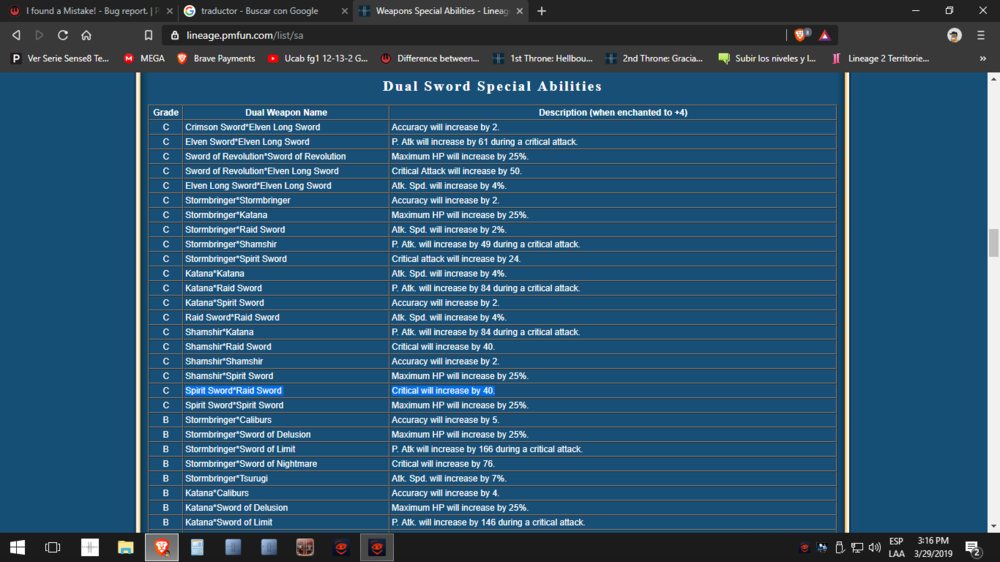The height and width of the screenshot is (562, 1000).
Task: Open a new tab with plus icon
Action: (x=542, y=11)
